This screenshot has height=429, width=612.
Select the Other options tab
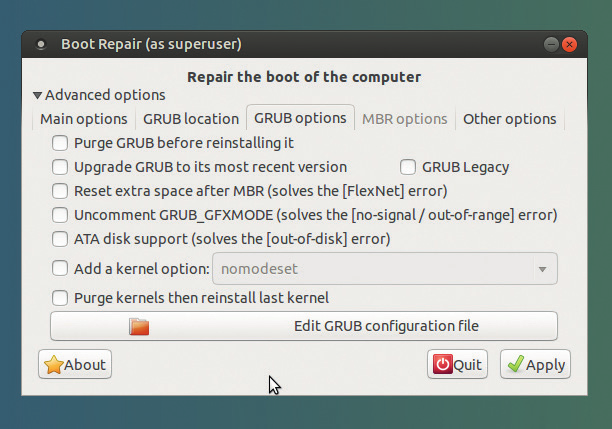pos(509,119)
